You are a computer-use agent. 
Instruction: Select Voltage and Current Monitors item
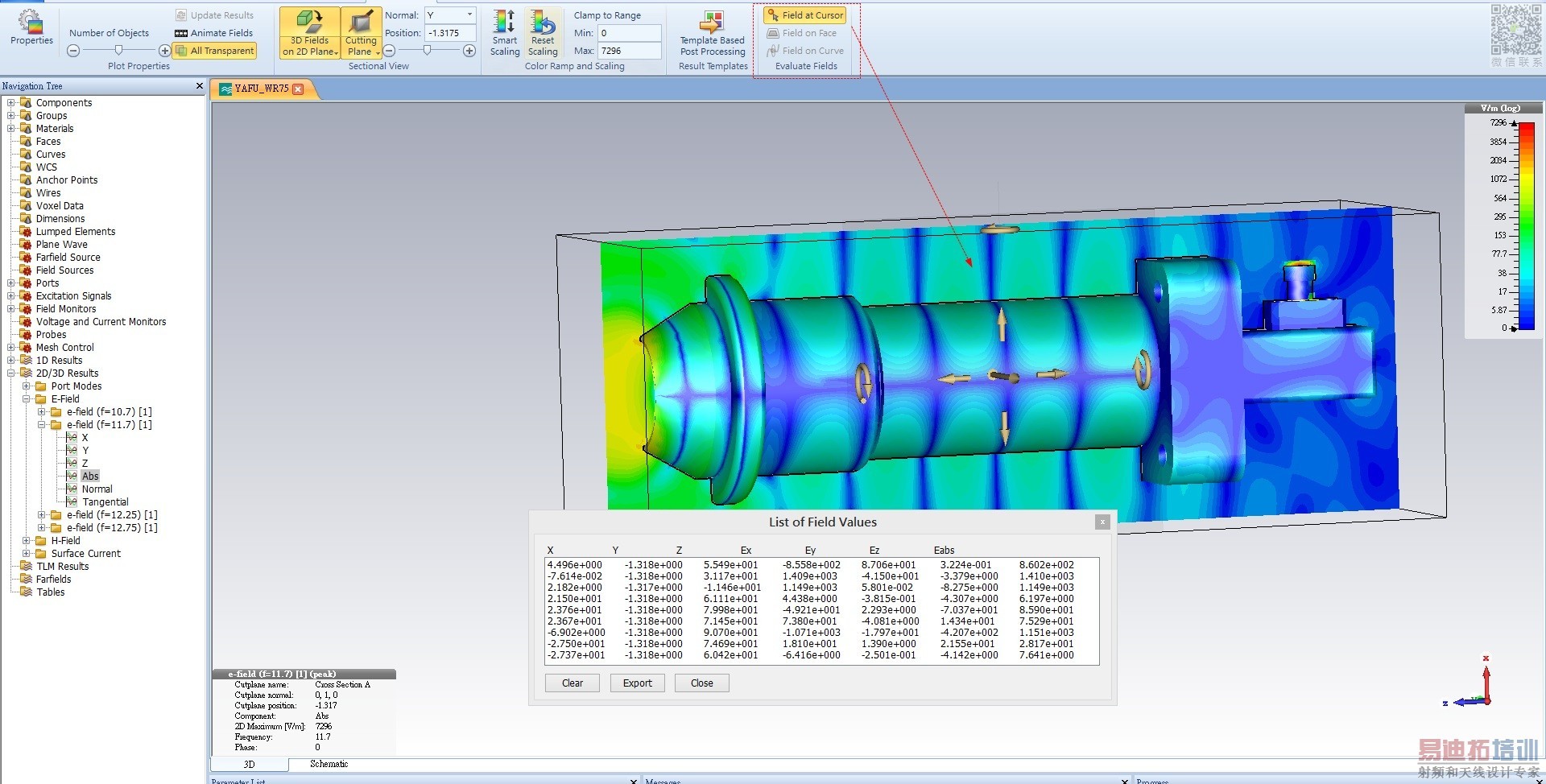coord(101,322)
